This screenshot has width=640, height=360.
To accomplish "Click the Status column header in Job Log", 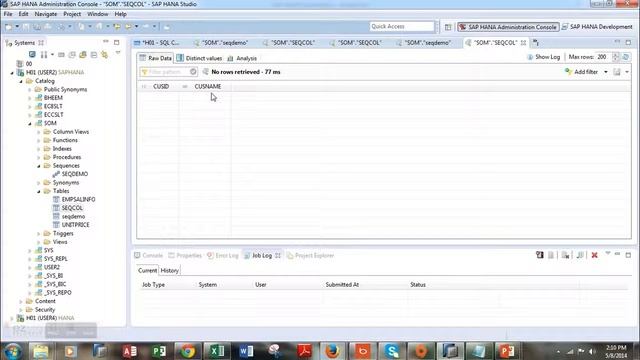I will coord(418,285).
